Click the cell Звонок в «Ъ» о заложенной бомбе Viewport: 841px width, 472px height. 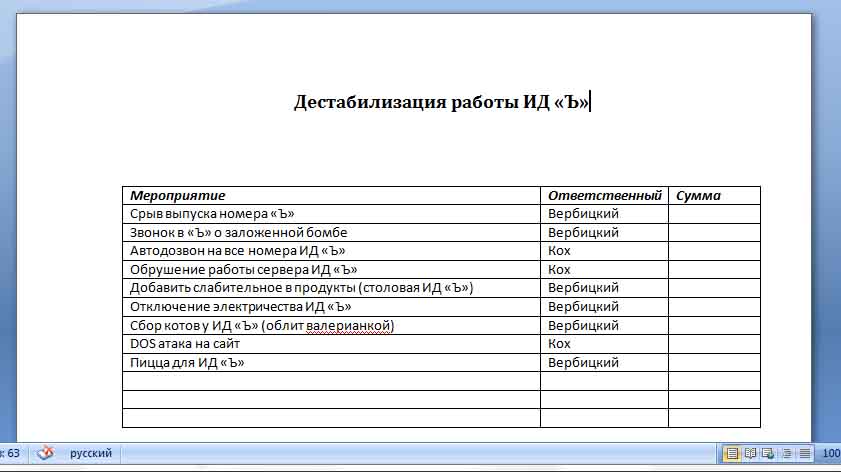coord(331,232)
